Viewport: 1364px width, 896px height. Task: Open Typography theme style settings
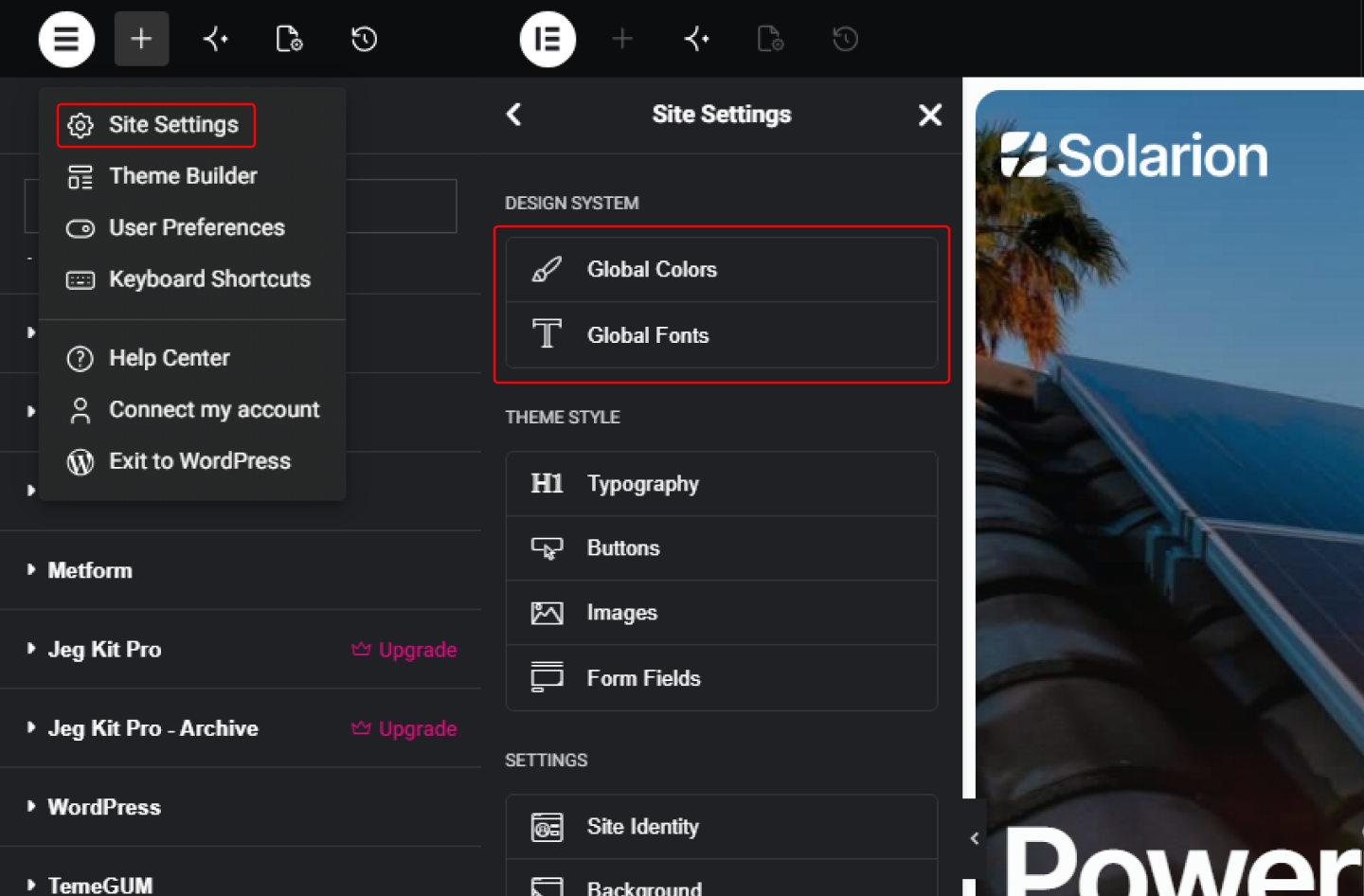(722, 484)
